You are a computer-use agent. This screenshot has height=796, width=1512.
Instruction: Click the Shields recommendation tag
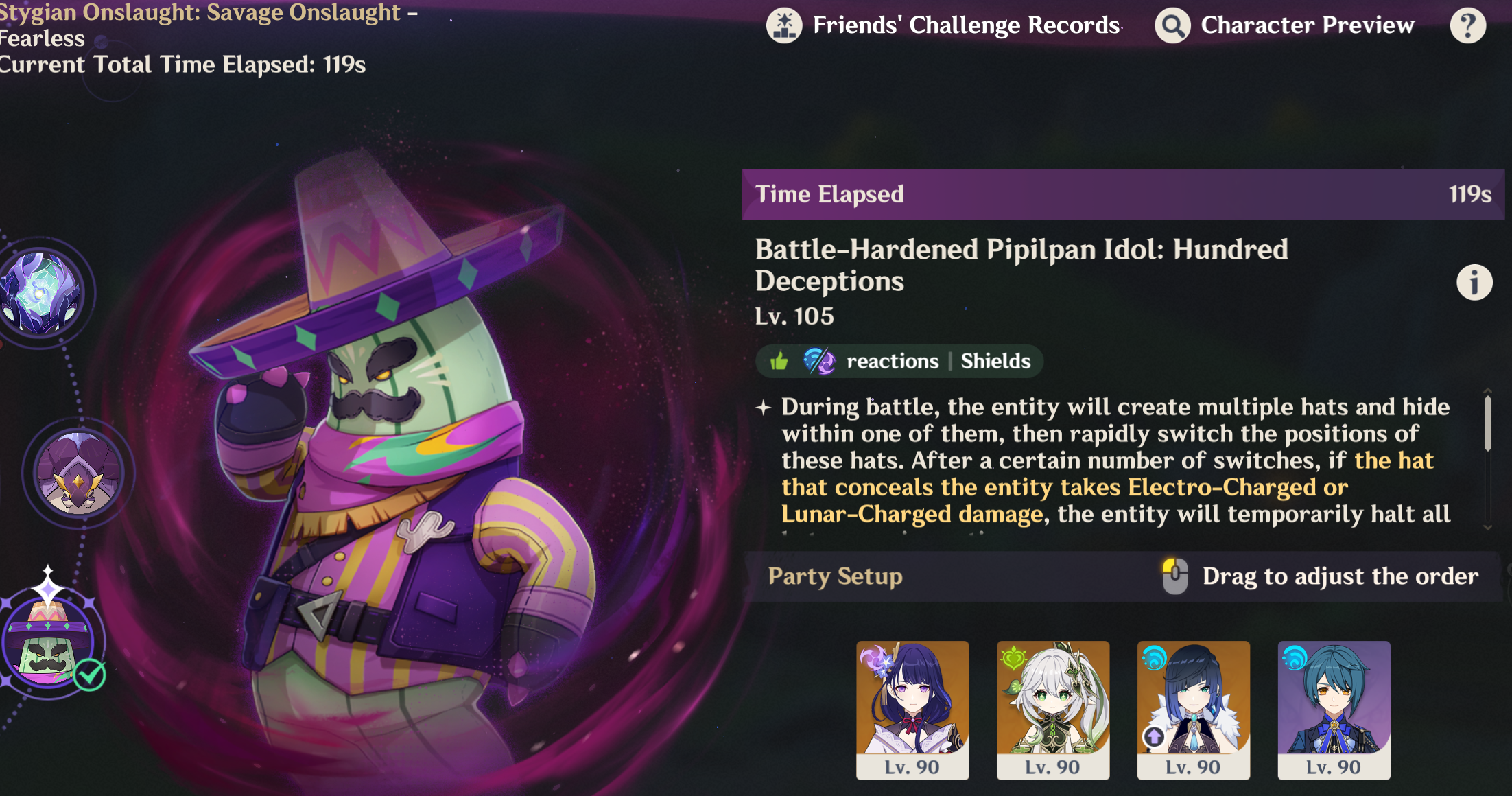[995, 361]
